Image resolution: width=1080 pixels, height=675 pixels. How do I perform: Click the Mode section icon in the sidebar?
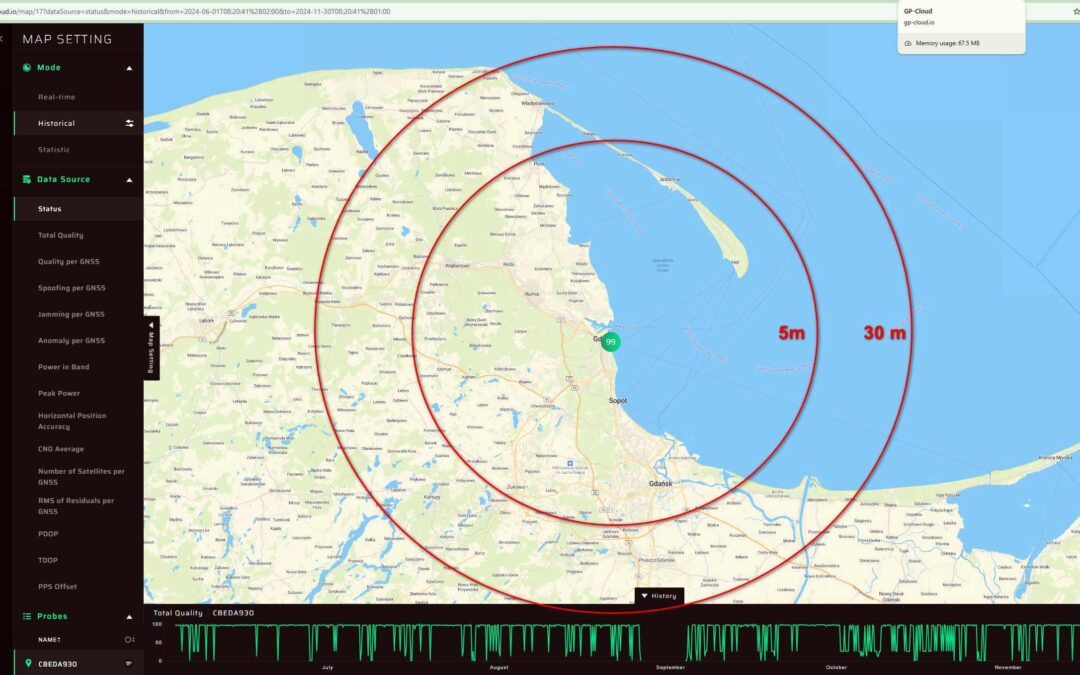[x=26, y=68]
